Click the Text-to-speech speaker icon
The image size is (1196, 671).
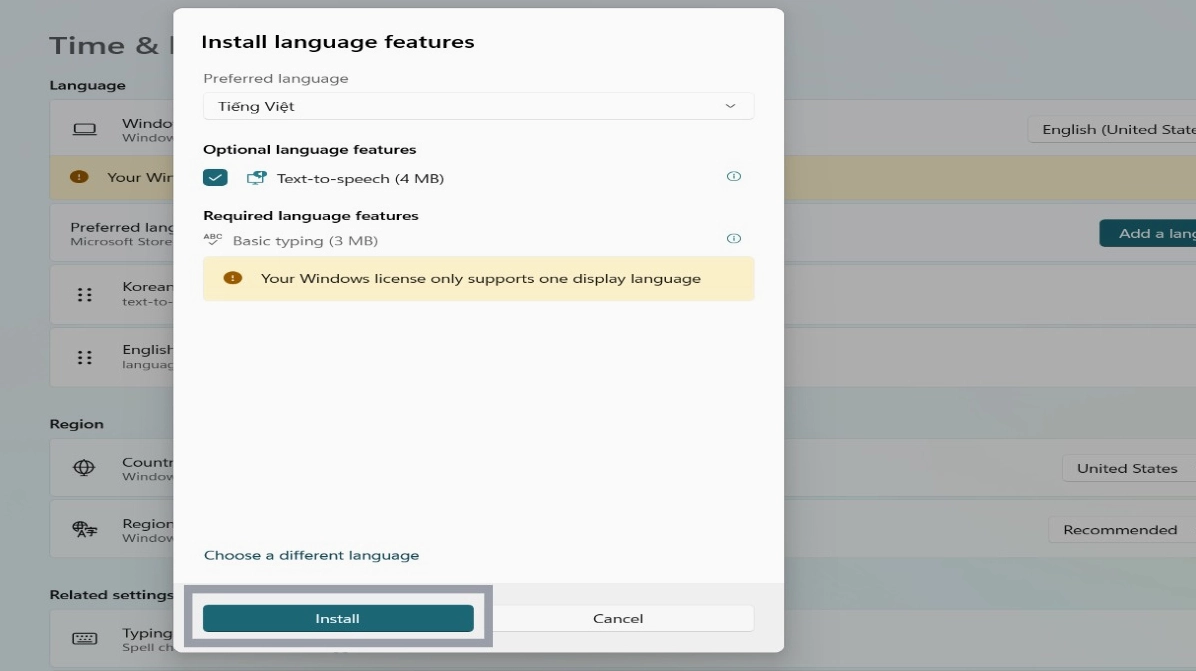[x=258, y=176]
